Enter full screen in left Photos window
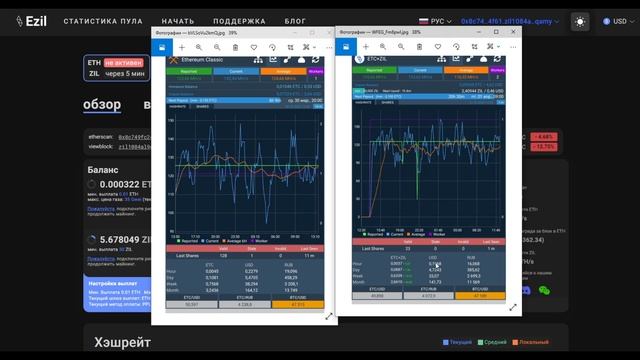Image resolution: width=640 pixels, height=360 pixels. (x=329, y=316)
